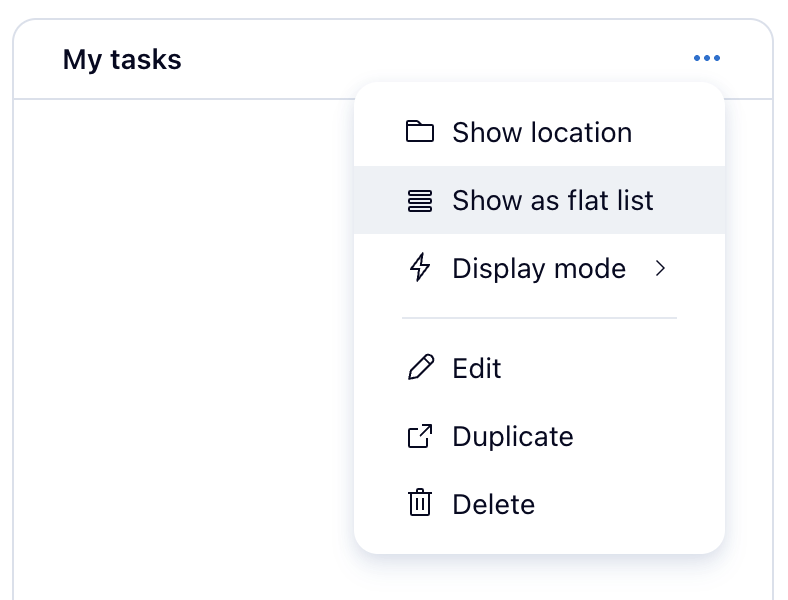Click the widget area beneath the open menu
The height and width of the screenshot is (600, 788).
click(540, 578)
